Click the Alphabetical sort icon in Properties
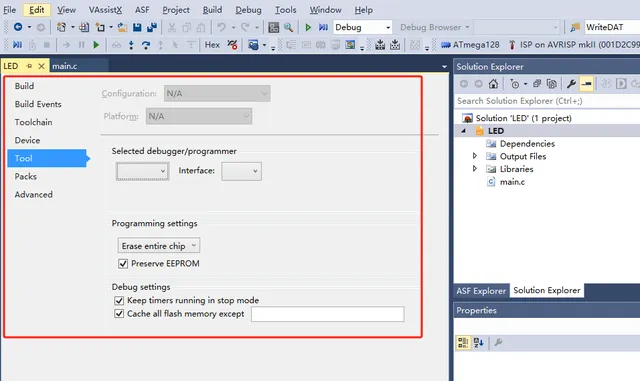The width and height of the screenshot is (640, 381). (x=478, y=343)
